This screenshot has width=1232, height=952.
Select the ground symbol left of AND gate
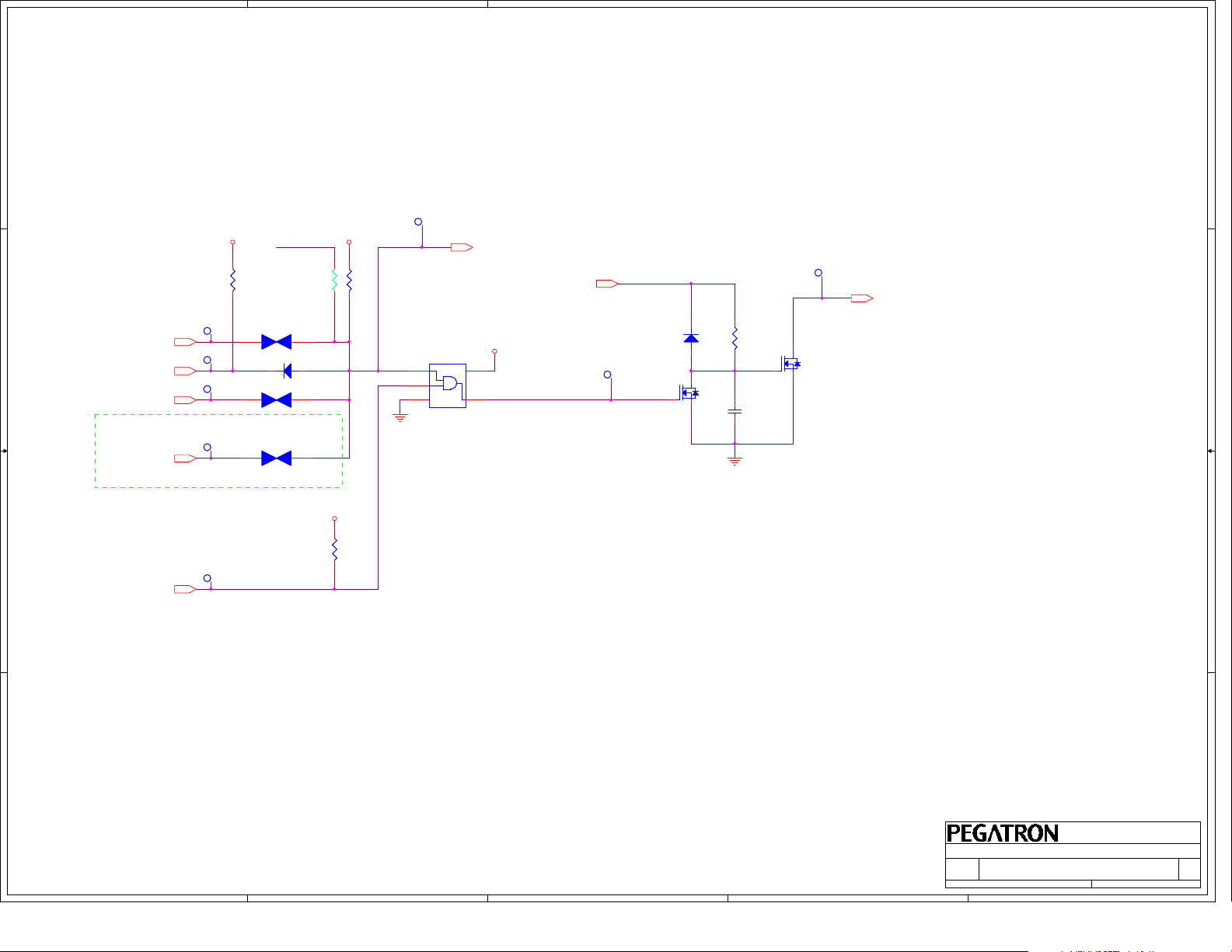pyautogui.click(x=400, y=417)
